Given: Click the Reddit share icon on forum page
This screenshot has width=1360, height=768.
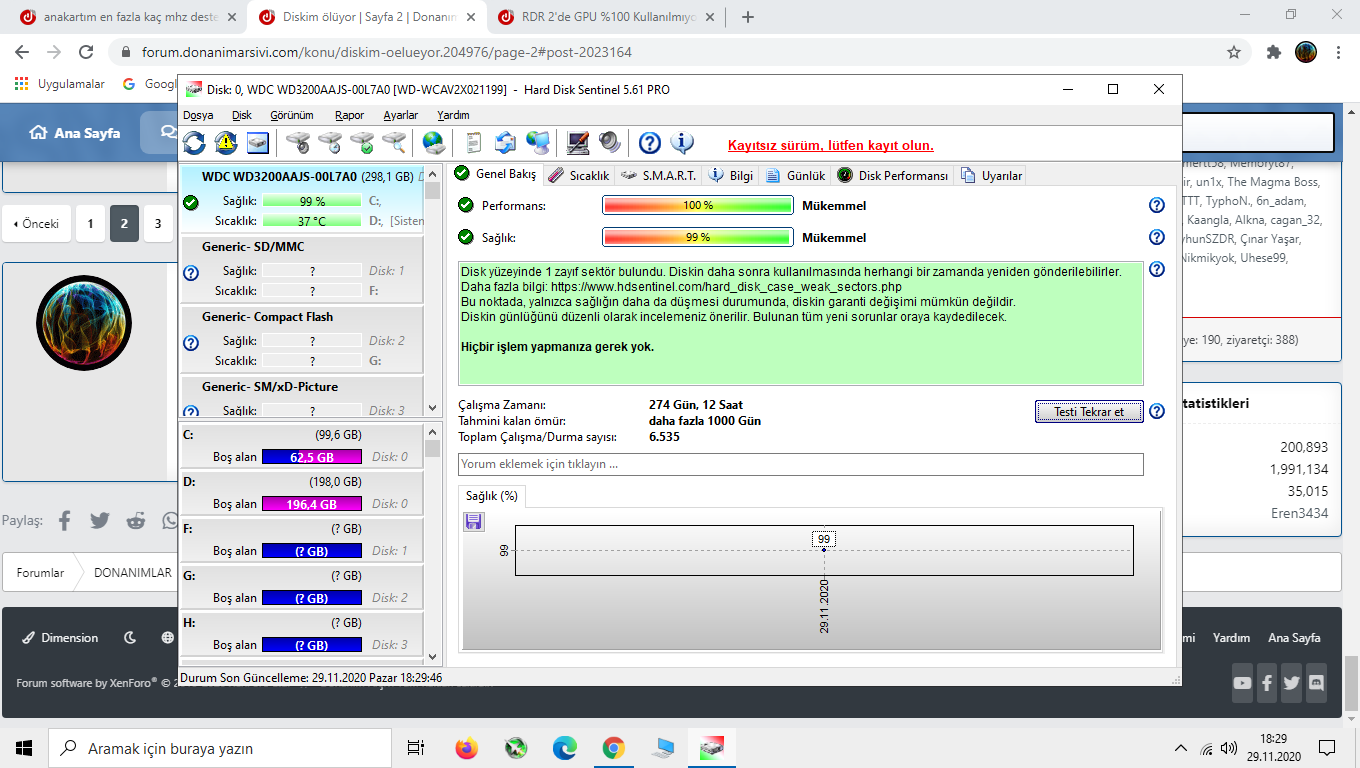Looking at the screenshot, I should [136, 520].
